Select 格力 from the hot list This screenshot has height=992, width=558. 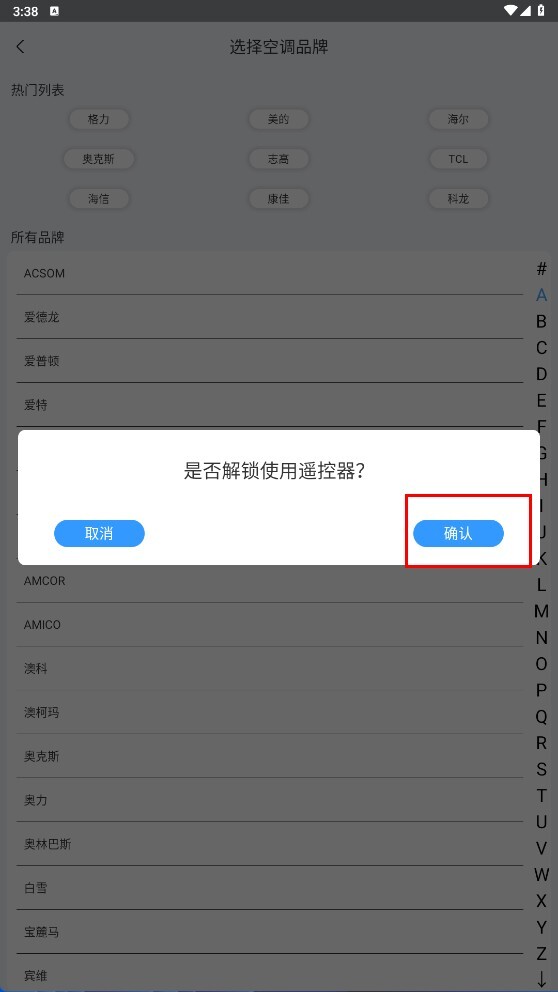pos(99,119)
